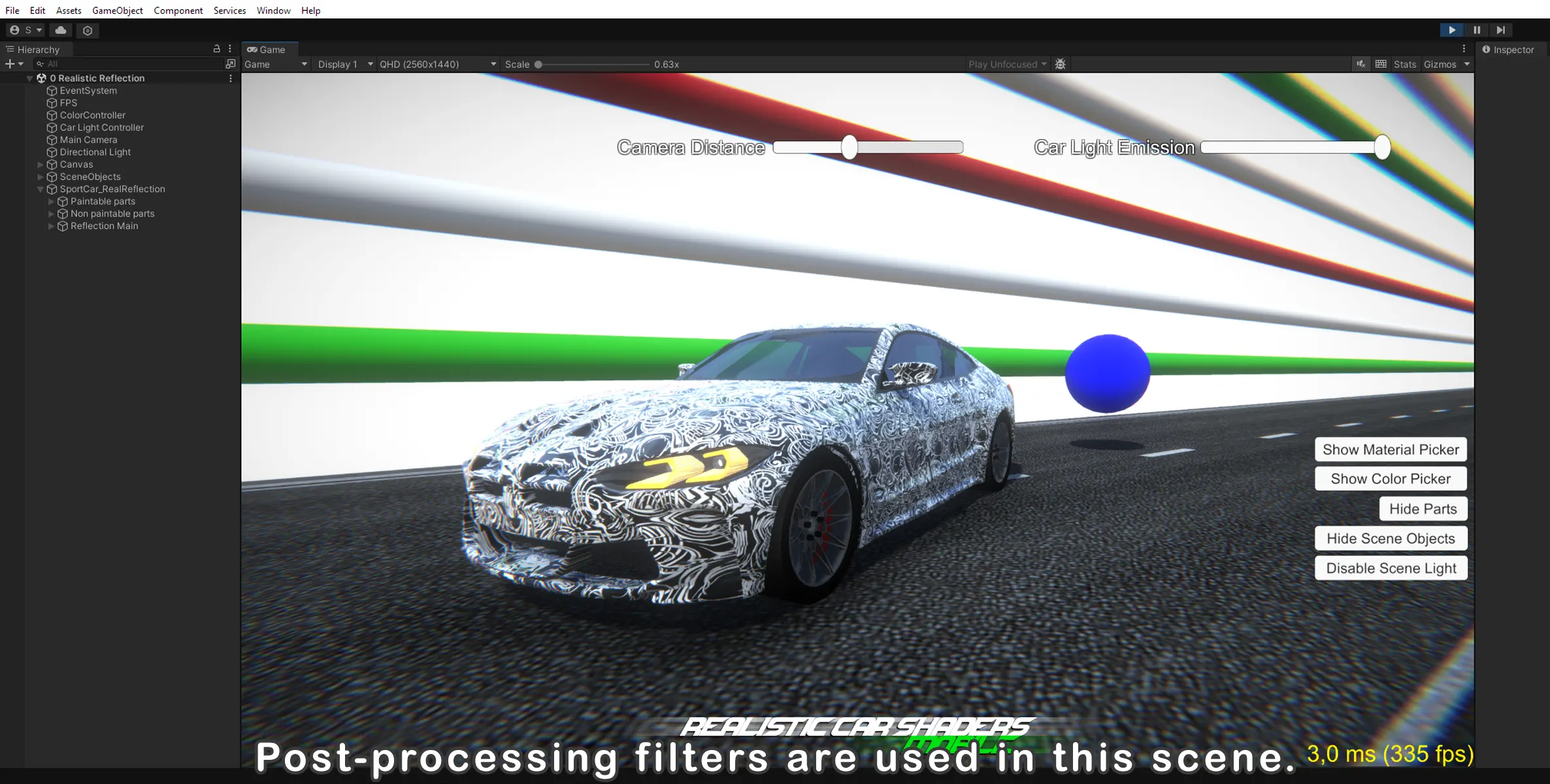Screen dimensions: 1550x784
Task: Click the Show Color Picker button
Action: coord(1391,479)
